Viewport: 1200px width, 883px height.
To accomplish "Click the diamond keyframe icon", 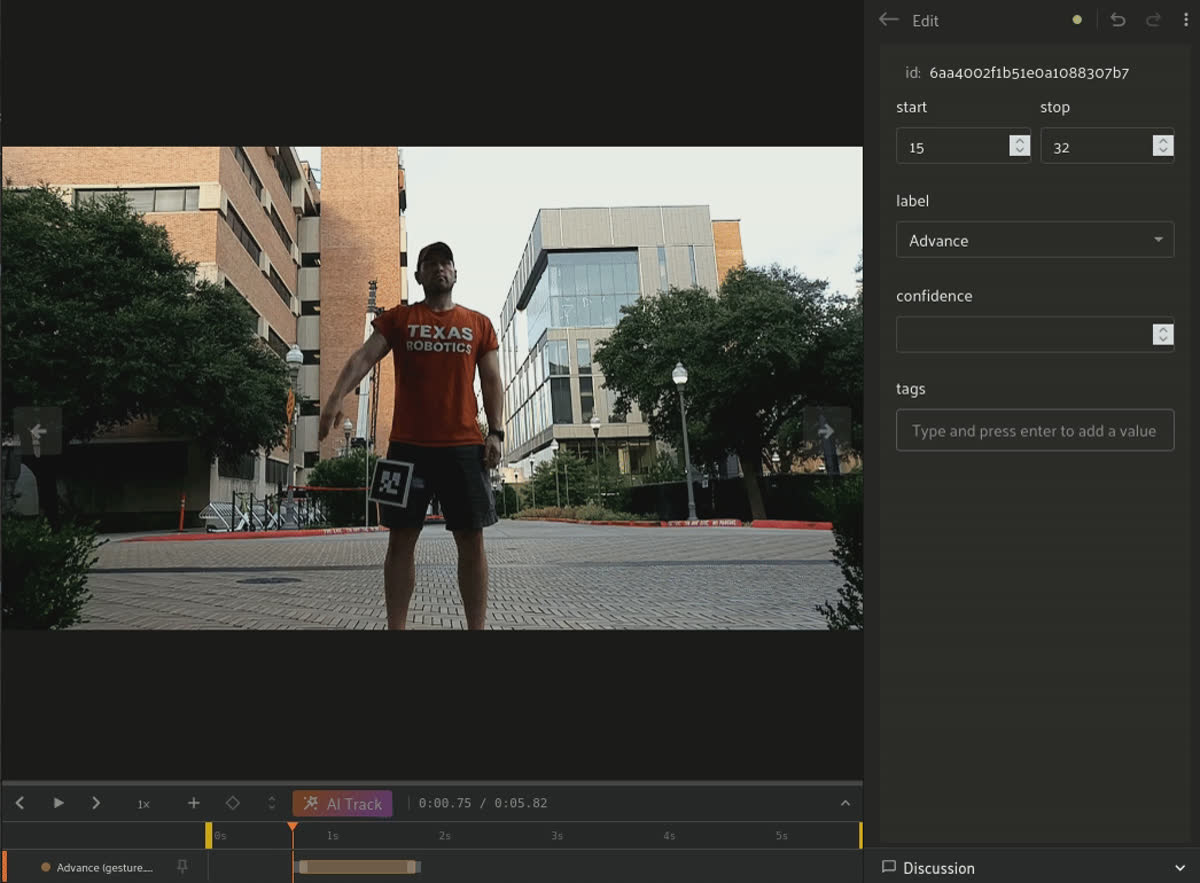I will point(232,803).
